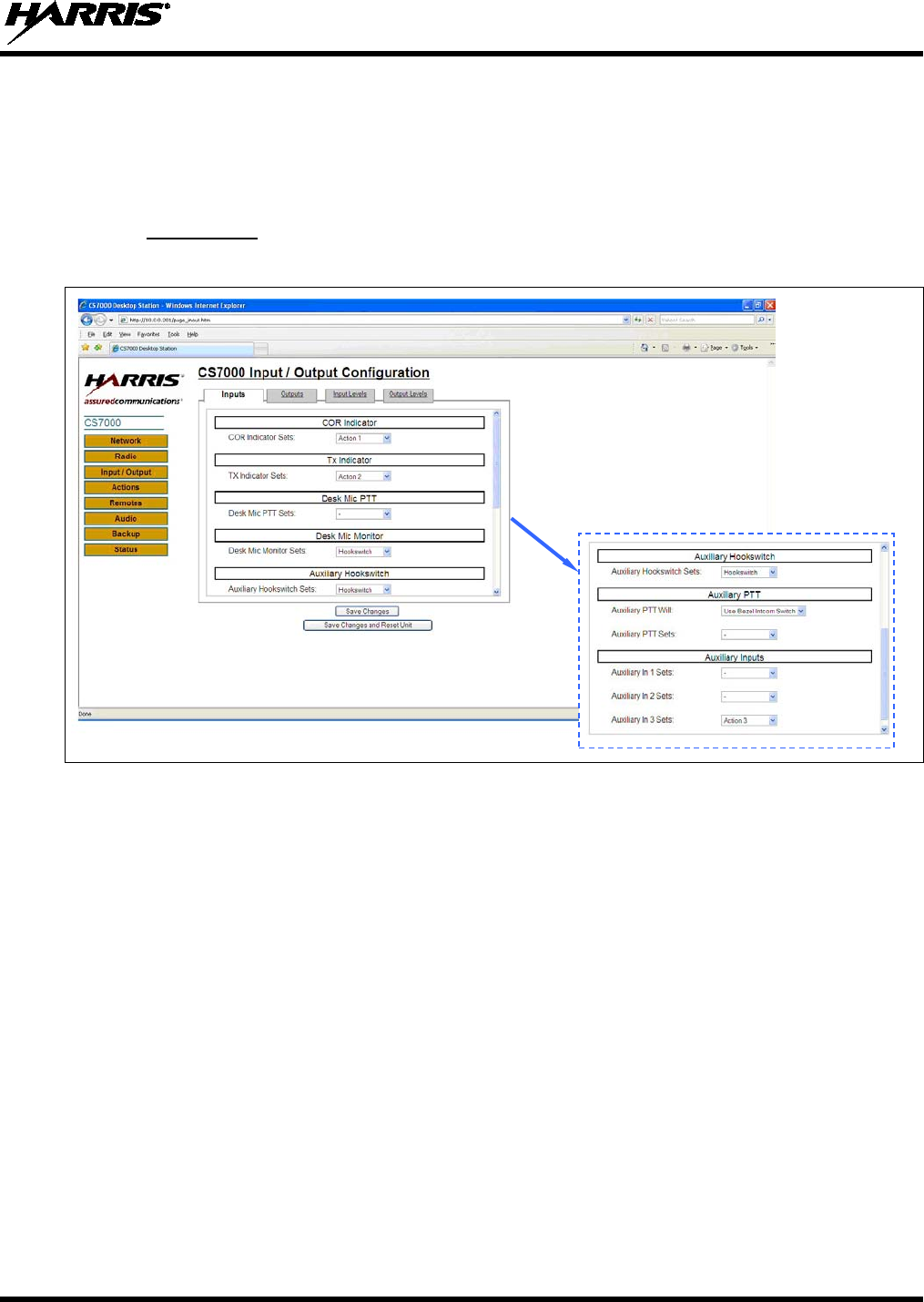924x1302 pixels.
Task: Click the CS7000 heading in sidebar
Action: 103,422
